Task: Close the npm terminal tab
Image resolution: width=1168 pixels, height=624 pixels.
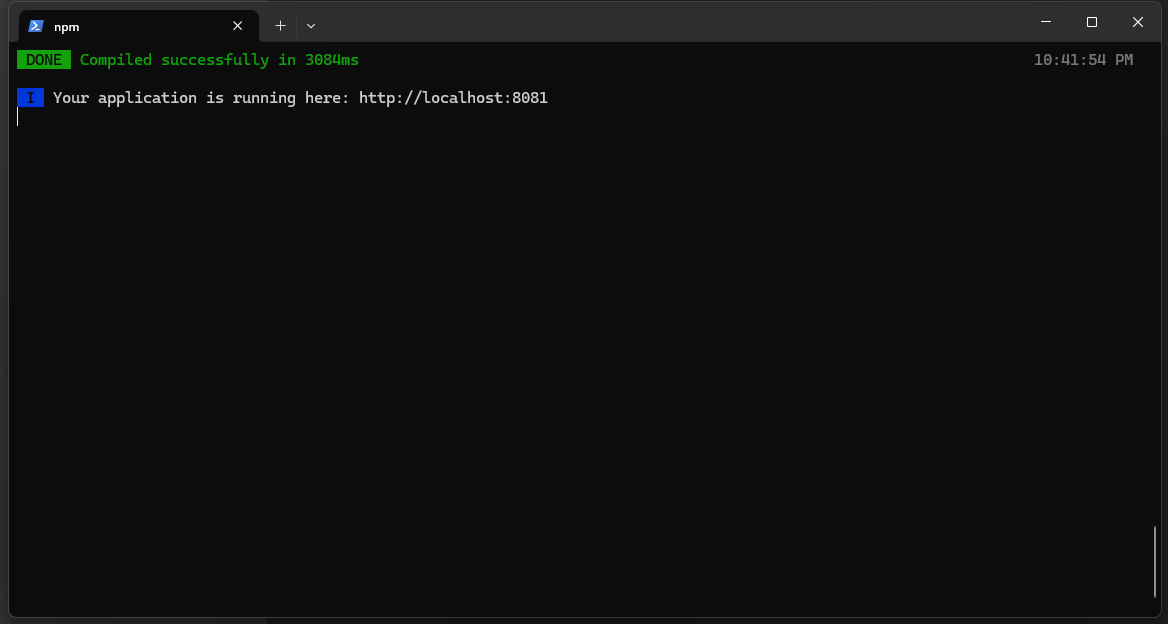Action: (x=237, y=26)
